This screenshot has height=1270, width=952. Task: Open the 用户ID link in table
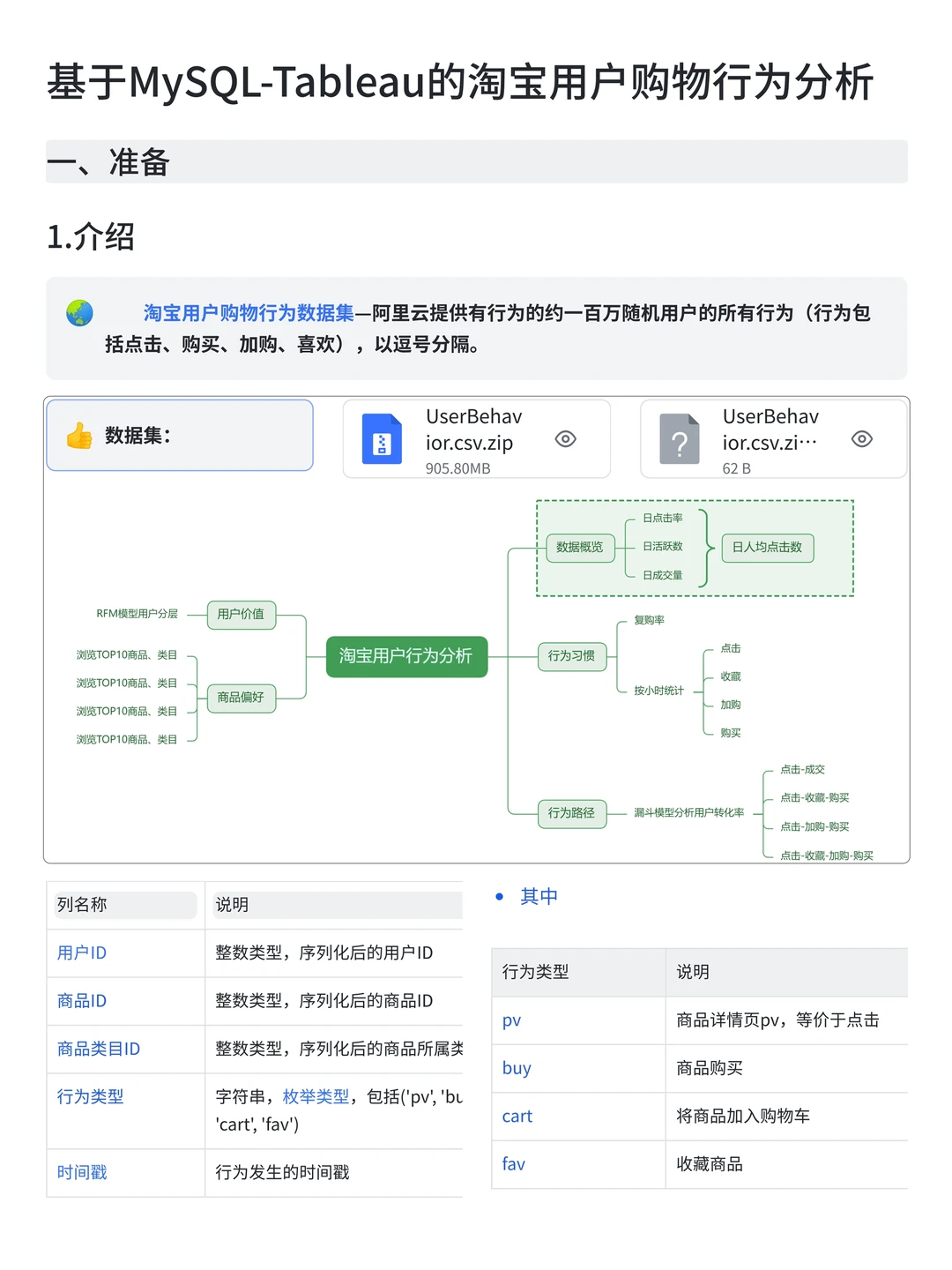coord(82,953)
